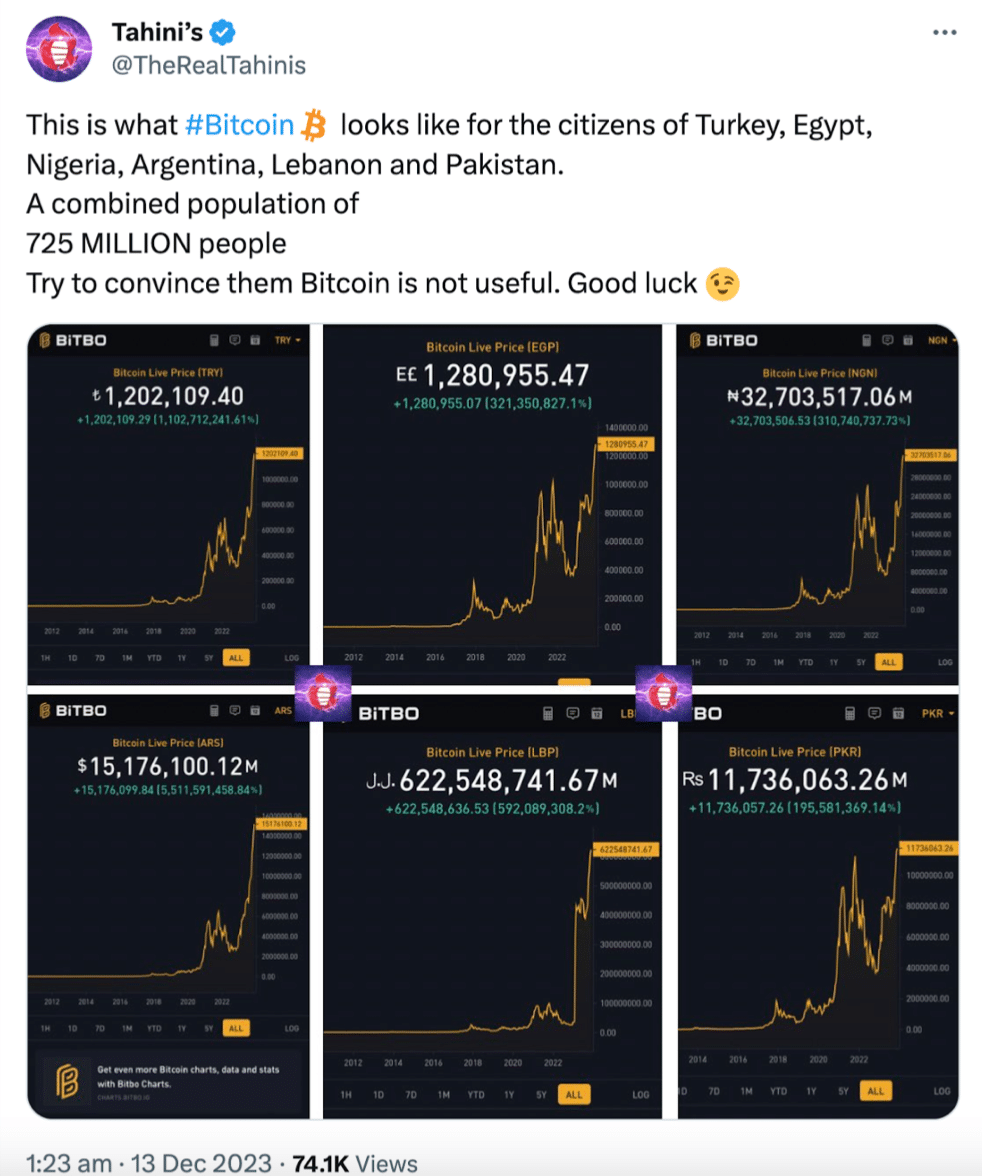Open the tweet's three-dot more menu
This screenshot has height=1176, width=982.
tap(944, 32)
